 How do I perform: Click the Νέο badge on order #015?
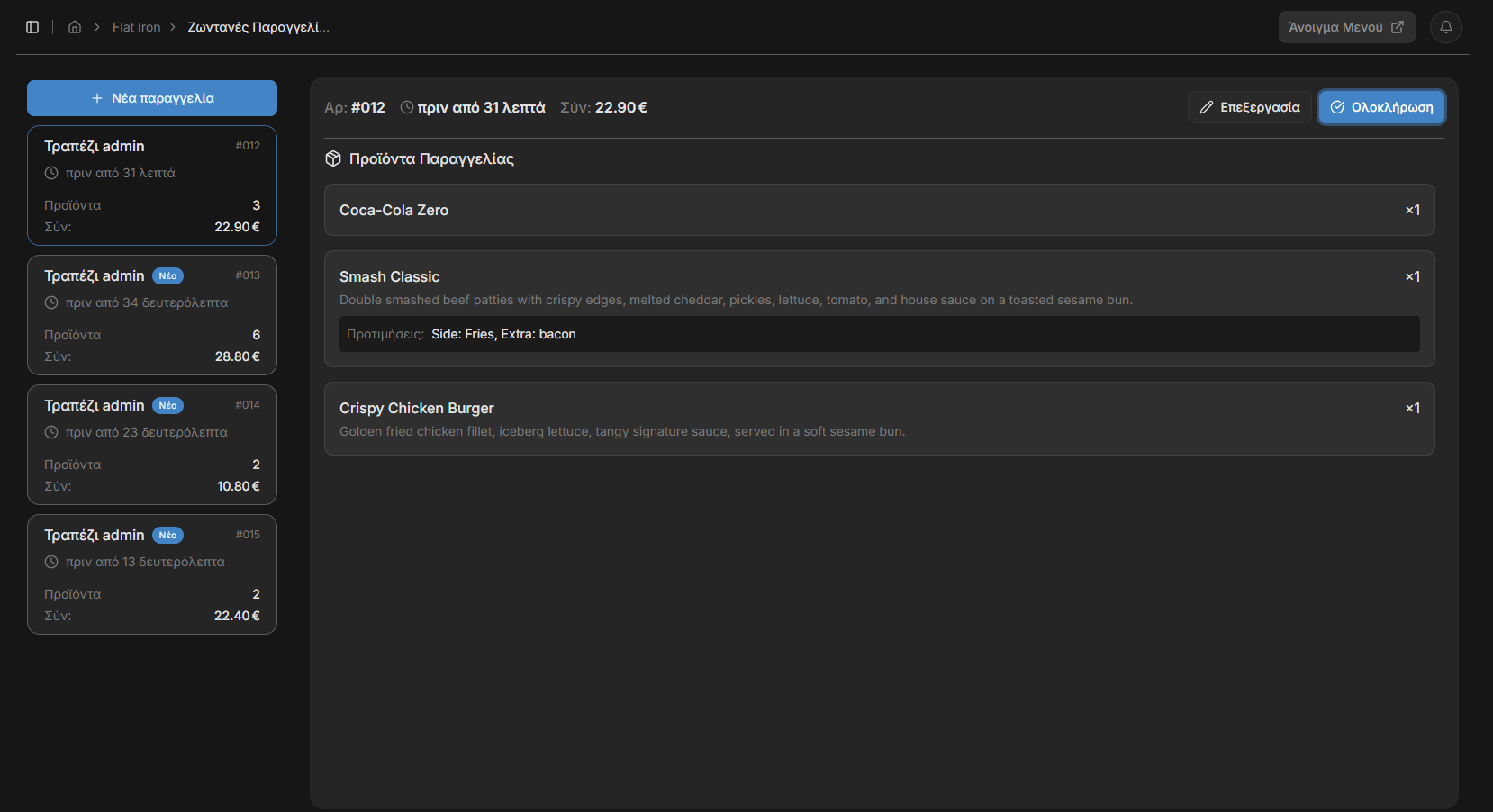click(x=167, y=536)
